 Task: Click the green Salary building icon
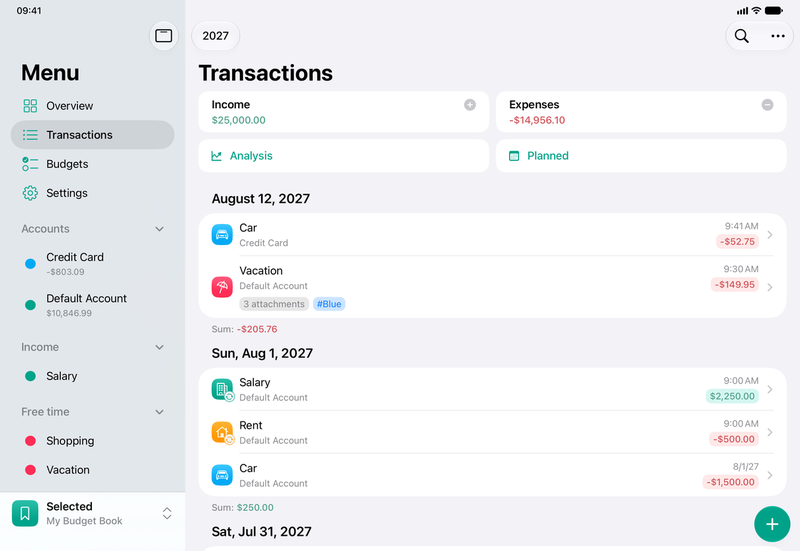click(222, 389)
